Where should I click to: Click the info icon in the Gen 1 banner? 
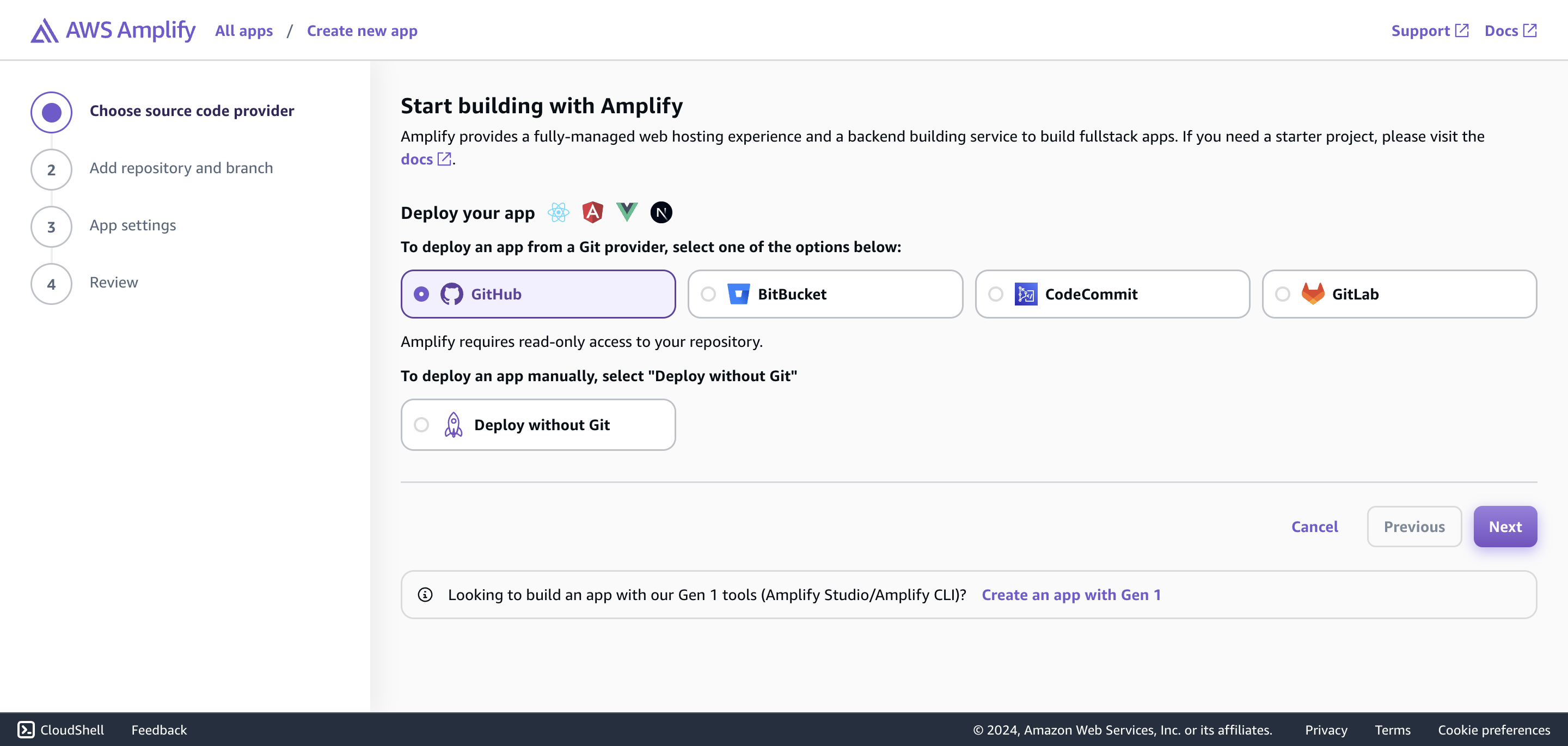coord(425,595)
